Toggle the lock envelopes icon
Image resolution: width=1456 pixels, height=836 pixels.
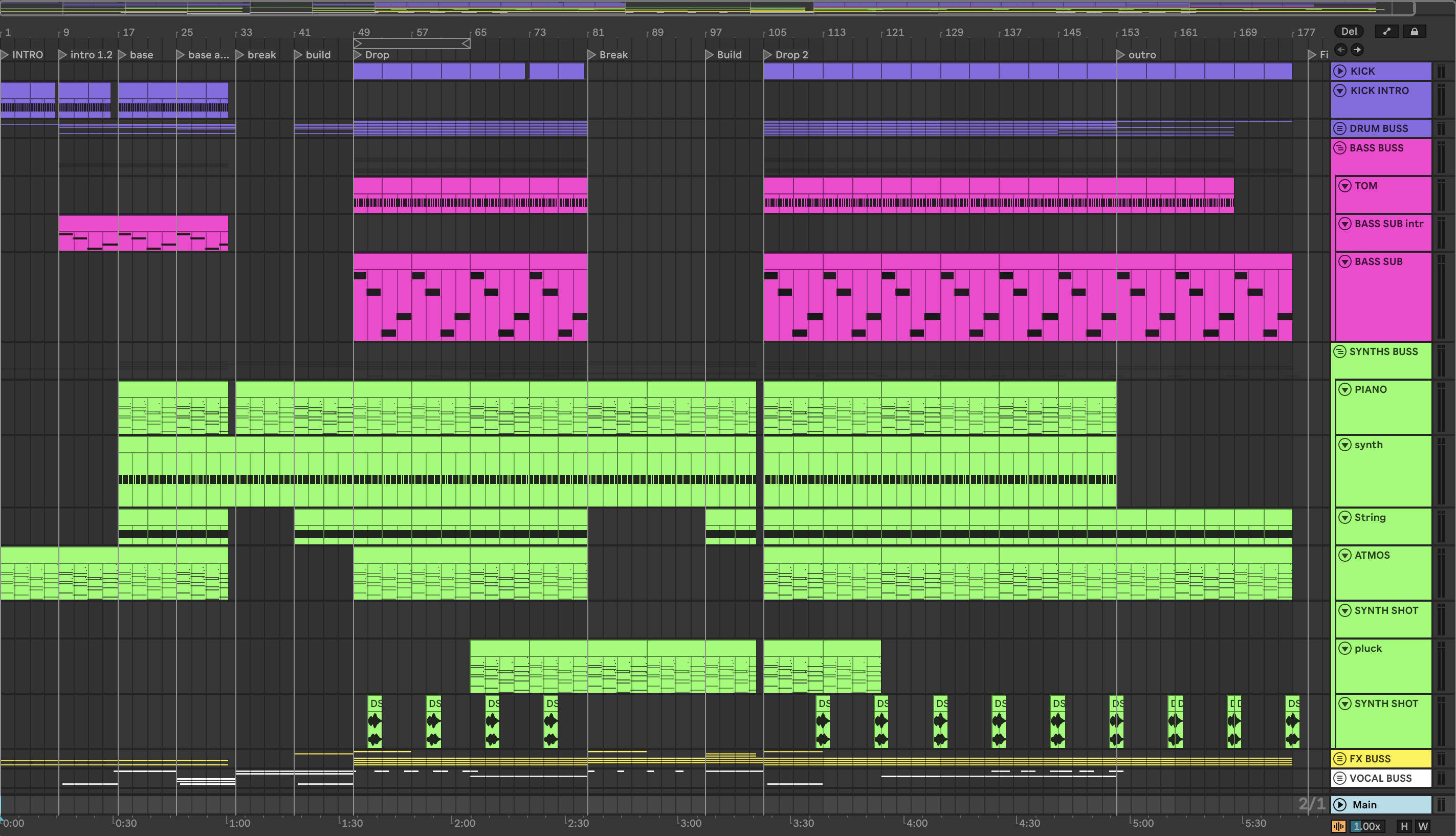tap(1414, 32)
